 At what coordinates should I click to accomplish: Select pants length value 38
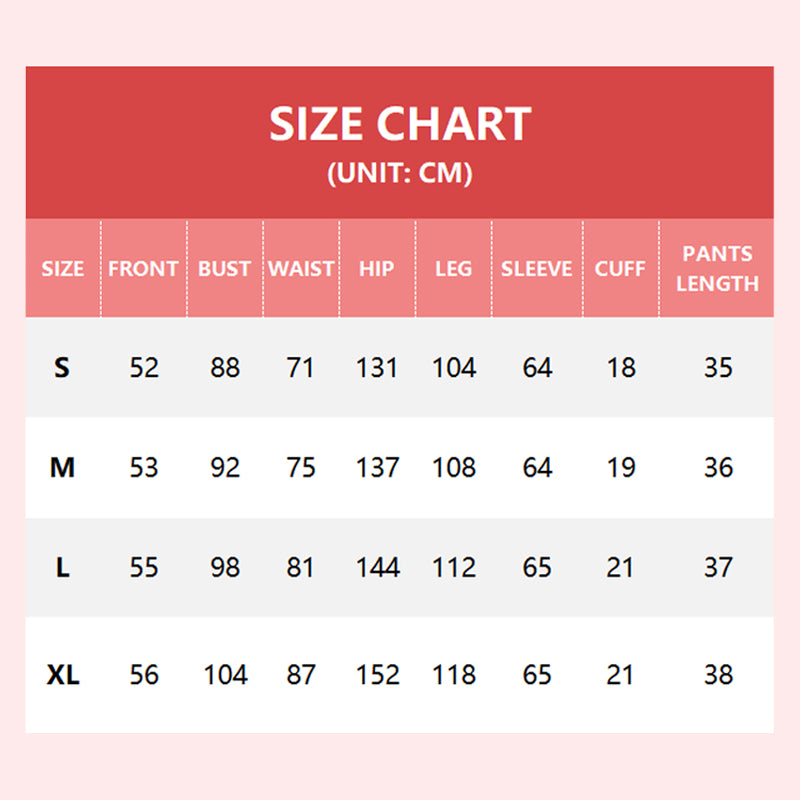tap(718, 675)
